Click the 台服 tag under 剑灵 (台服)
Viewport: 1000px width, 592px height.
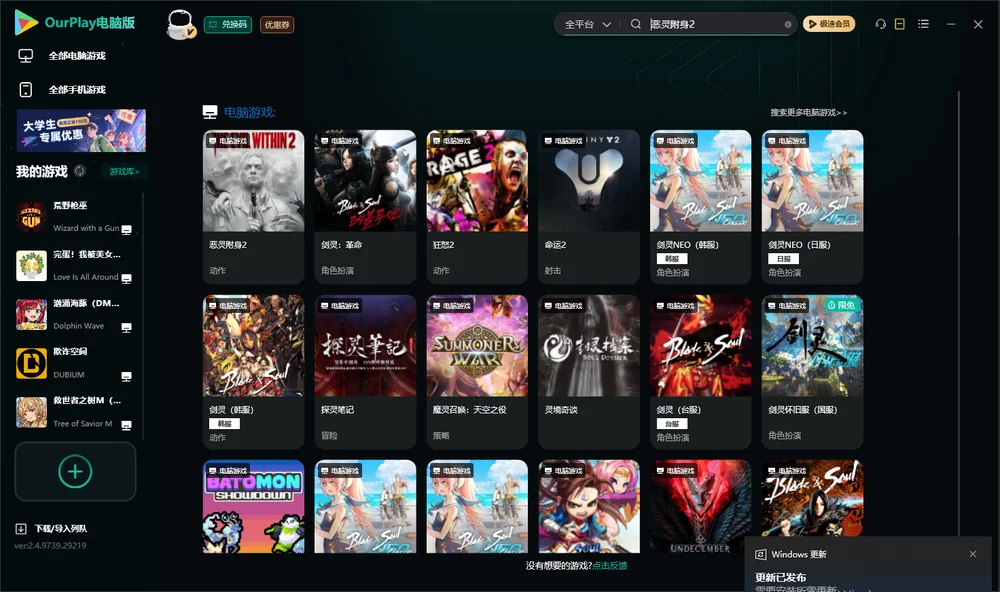tap(672, 424)
